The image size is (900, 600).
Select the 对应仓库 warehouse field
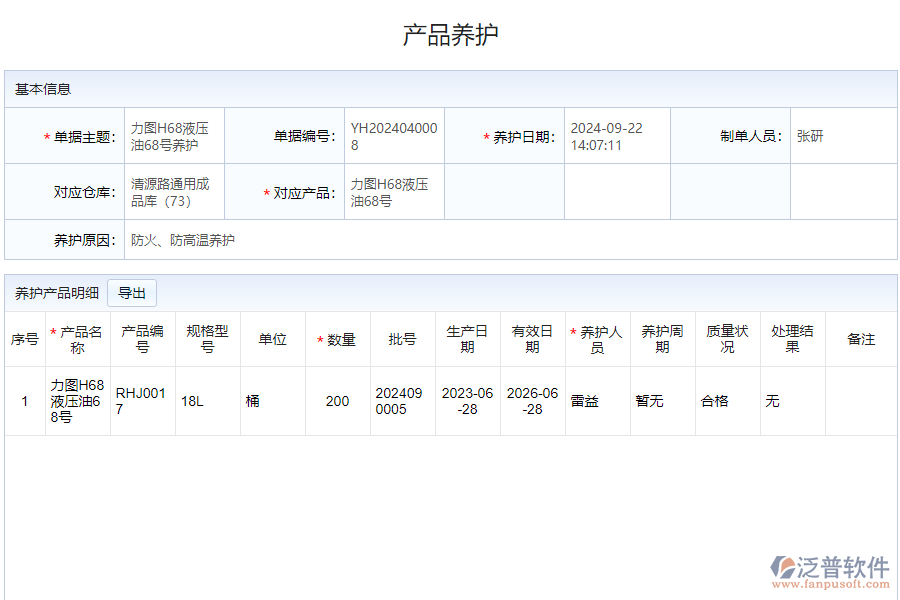(170, 193)
